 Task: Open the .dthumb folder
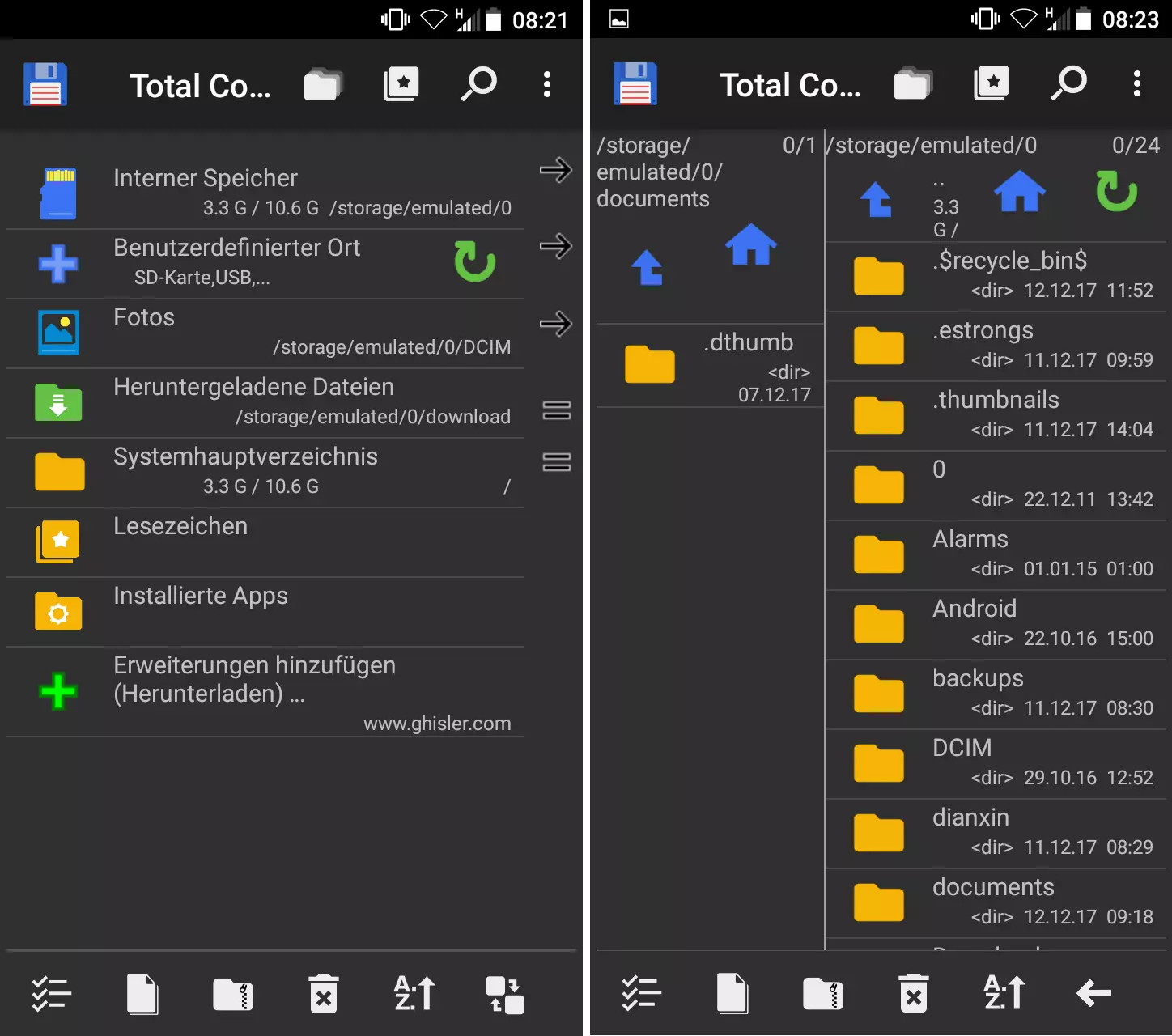pyautogui.click(x=710, y=366)
